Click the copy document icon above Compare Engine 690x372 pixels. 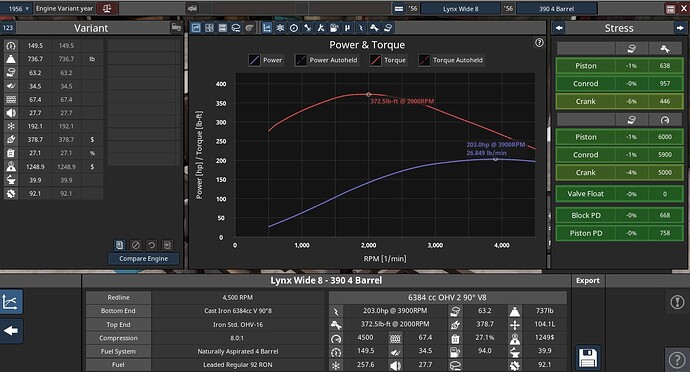[x=120, y=245]
